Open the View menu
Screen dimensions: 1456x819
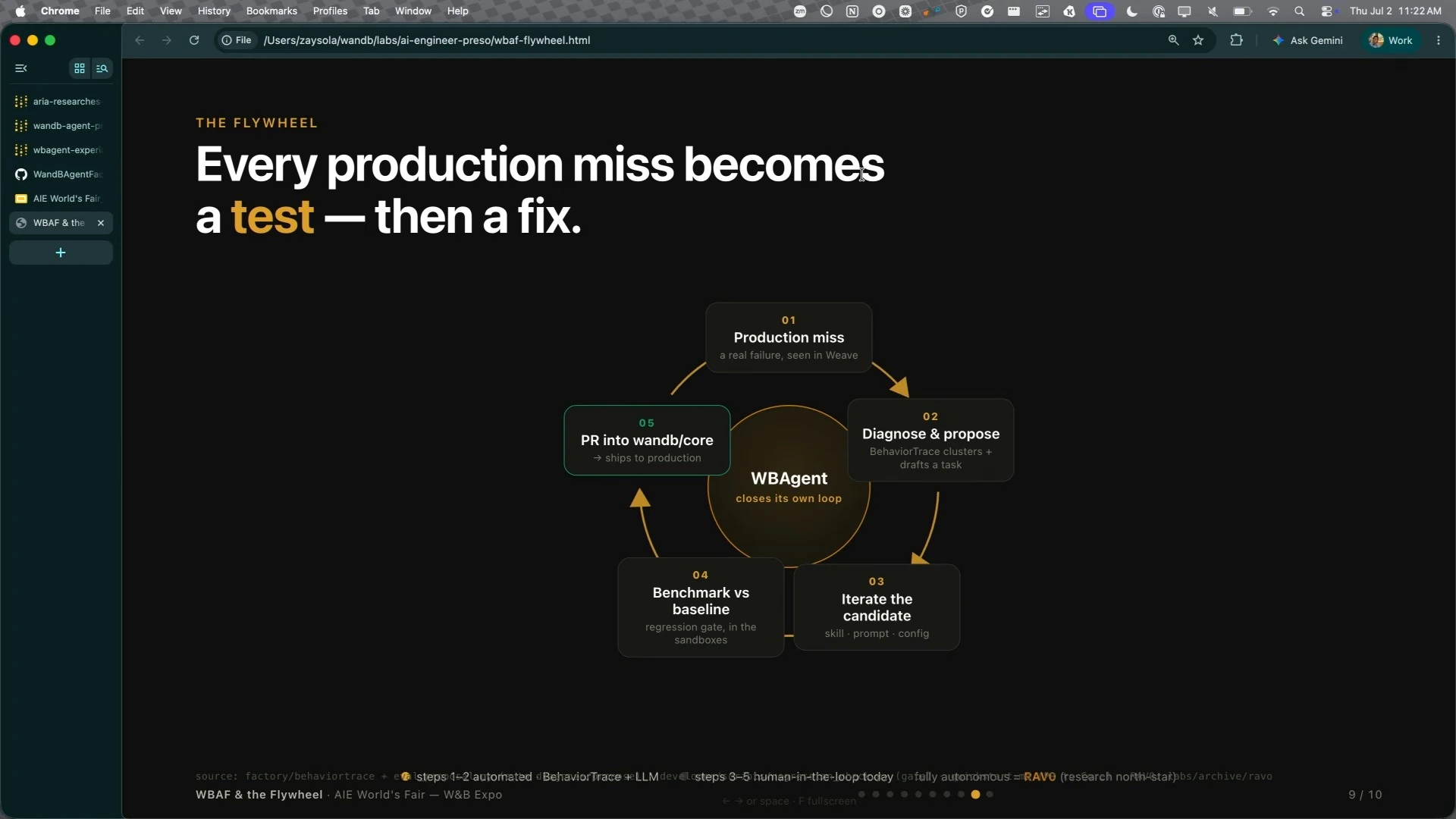pyautogui.click(x=171, y=11)
